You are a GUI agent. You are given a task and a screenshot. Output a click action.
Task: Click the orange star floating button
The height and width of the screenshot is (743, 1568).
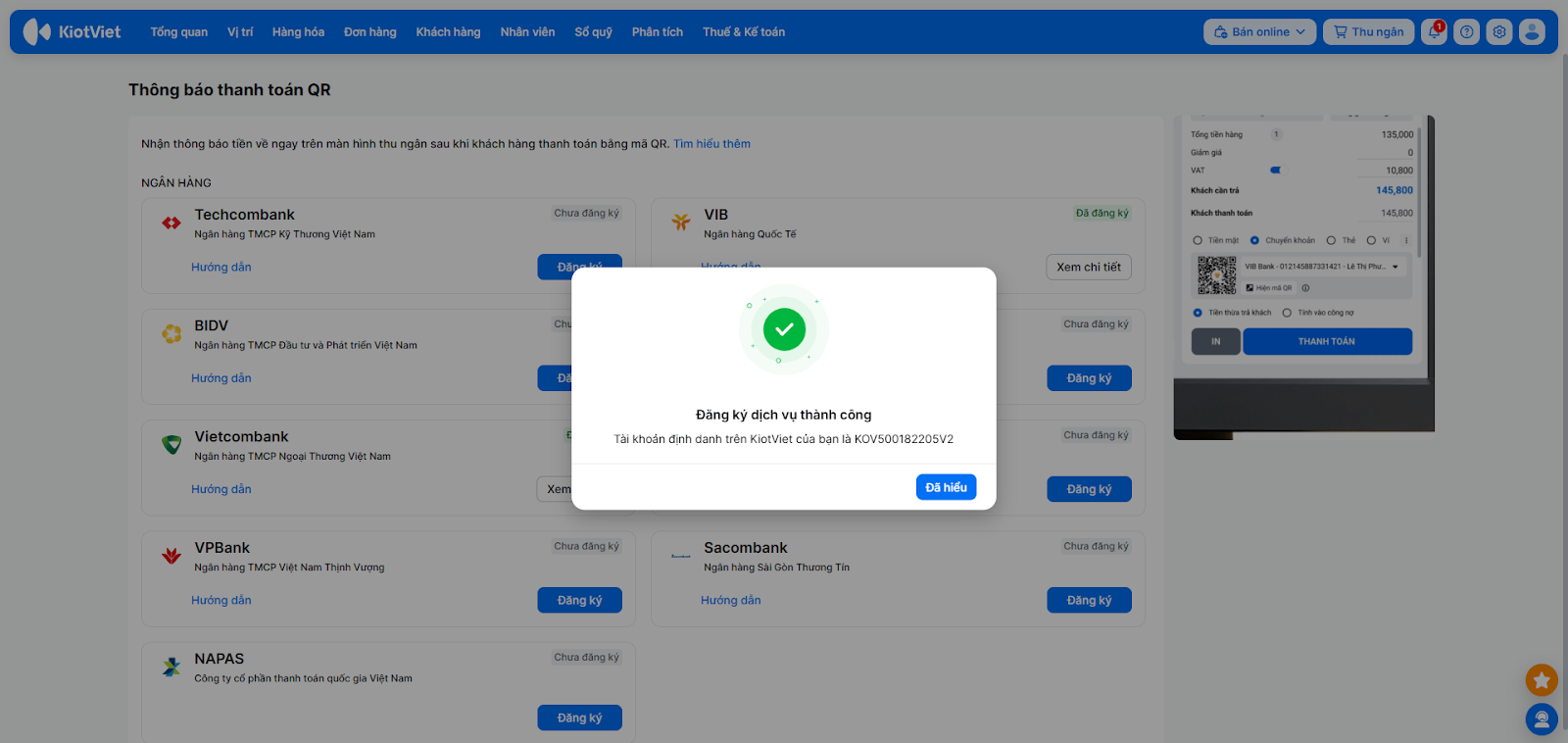(x=1542, y=679)
